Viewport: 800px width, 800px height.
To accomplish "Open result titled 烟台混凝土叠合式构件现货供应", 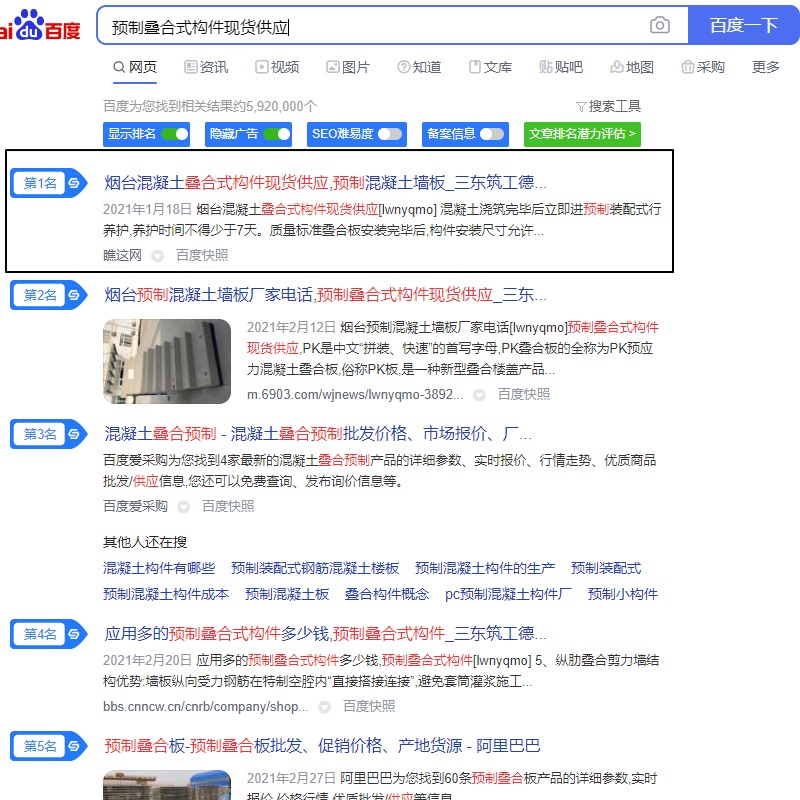I will pos(326,183).
